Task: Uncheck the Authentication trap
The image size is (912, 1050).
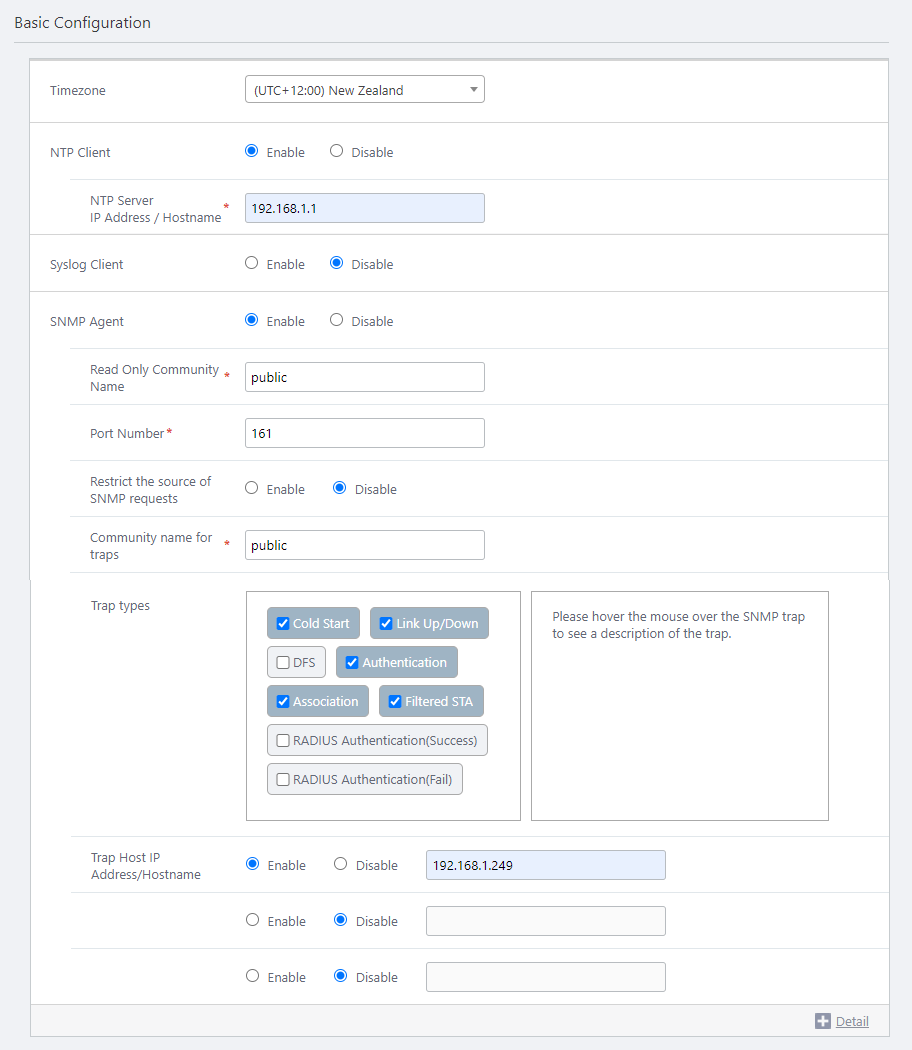Action: point(352,663)
